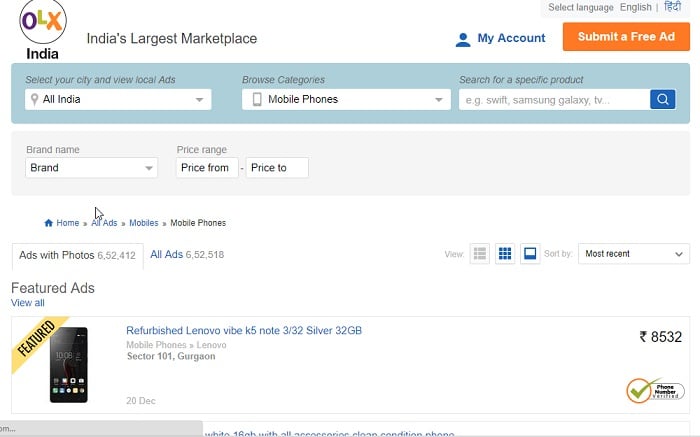Image resolution: width=700 pixels, height=437 pixels.
Task: Switch to grid view icon
Action: click(505, 254)
